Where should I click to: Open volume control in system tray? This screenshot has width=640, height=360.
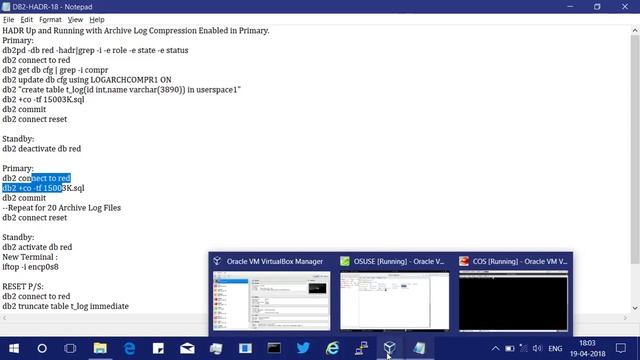pos(537,348)
